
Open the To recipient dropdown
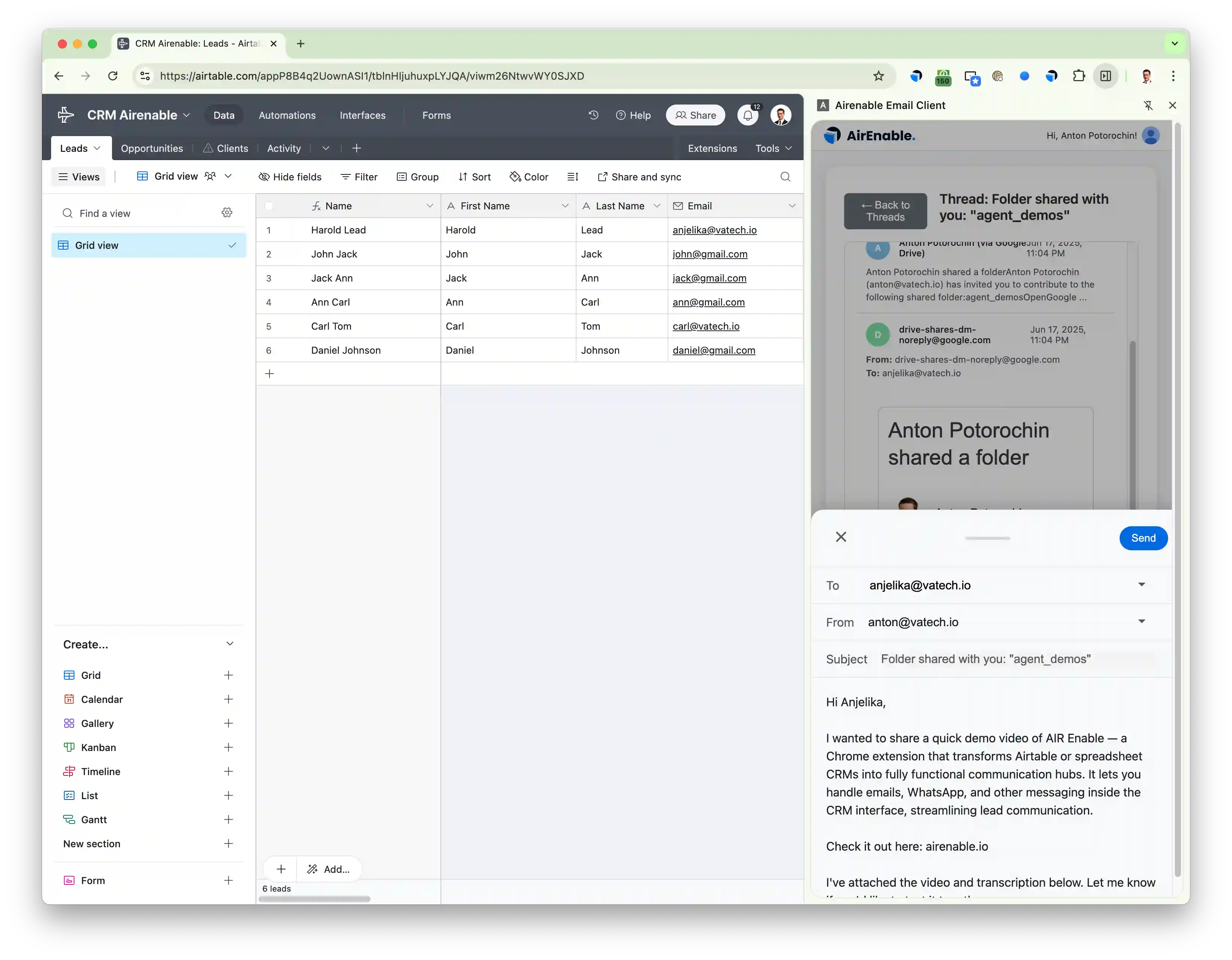point(1142,585)
